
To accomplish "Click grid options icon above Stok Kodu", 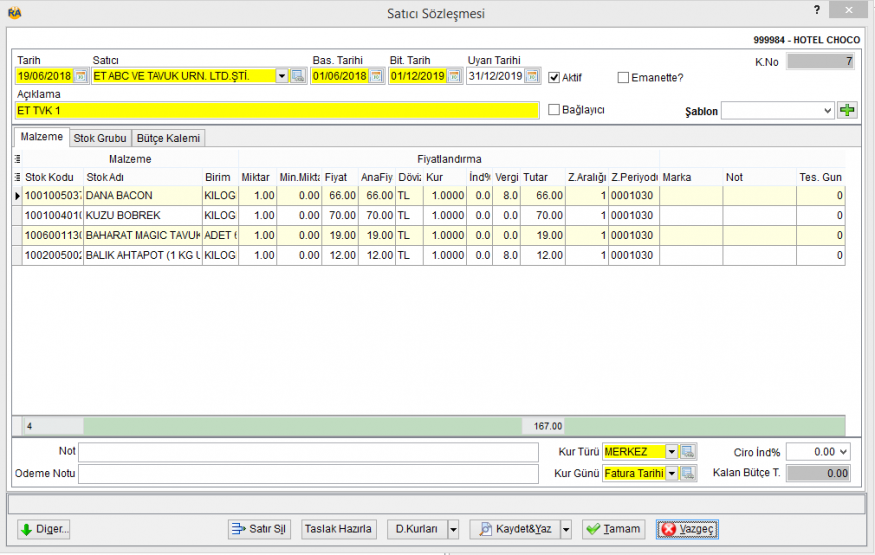I will point(17,159).
